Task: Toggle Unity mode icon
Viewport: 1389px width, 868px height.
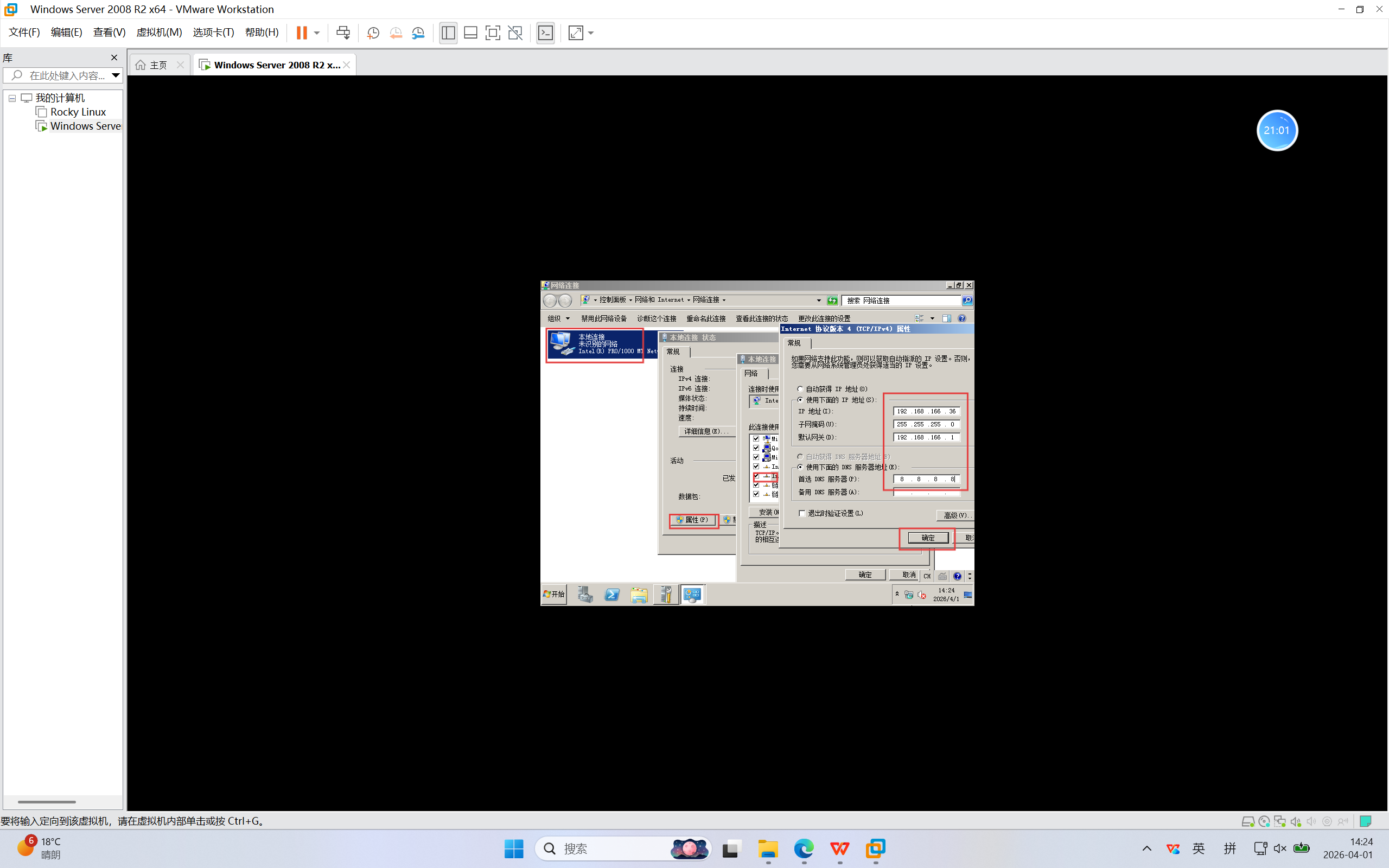Action: tap(515, 33)
